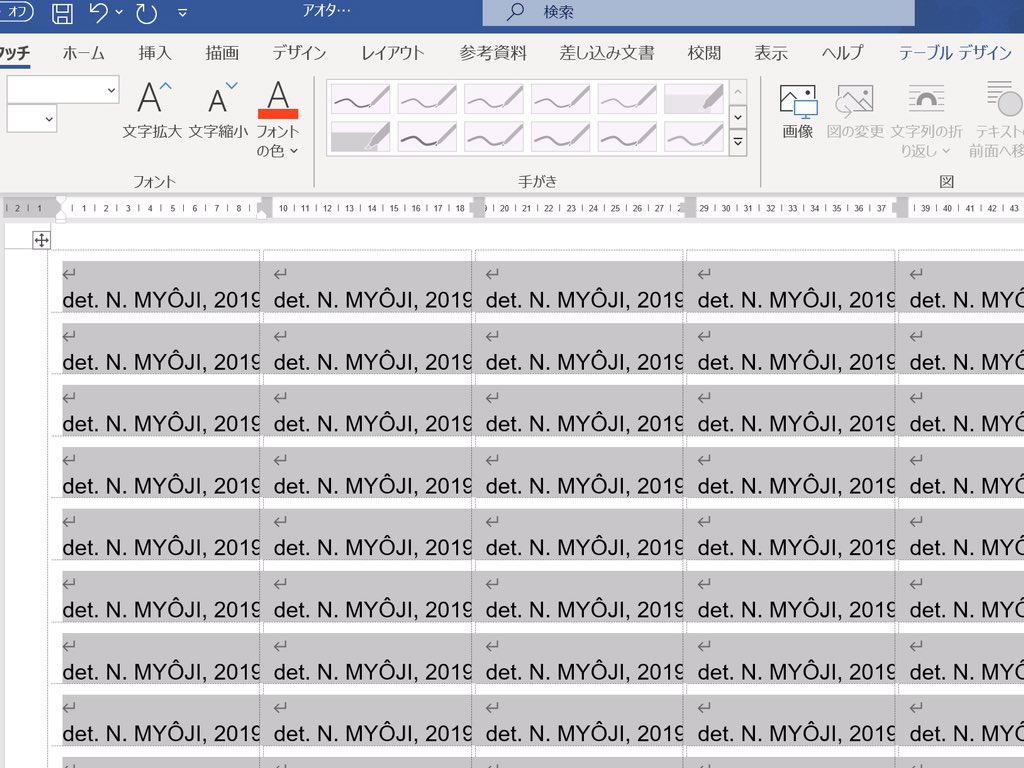Open the 文字列の折り返し wrap text dropdown
This screenshot has width=1024, height=768.
coord(926,121)
